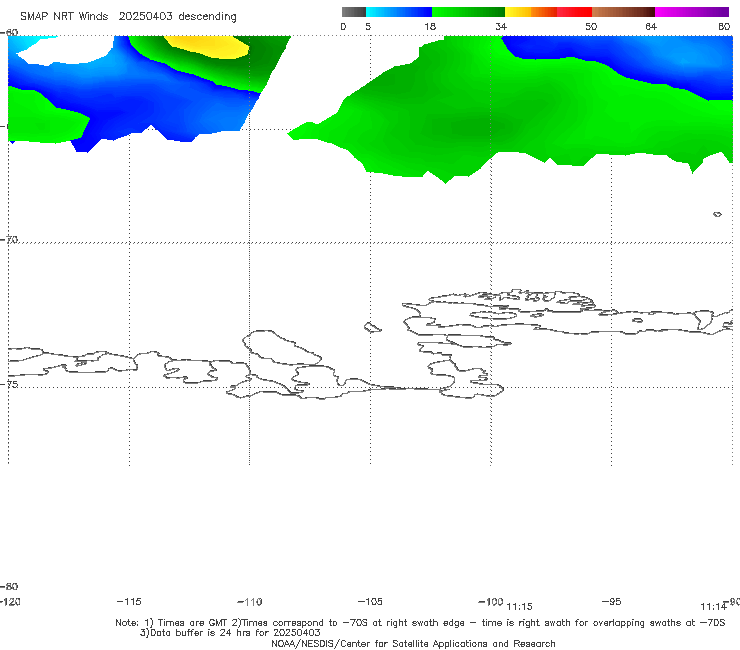Image resolution: width=740 pixels, height=650 pixels.
Task: Click the longitude label '-105'
Action: [370, 601]
